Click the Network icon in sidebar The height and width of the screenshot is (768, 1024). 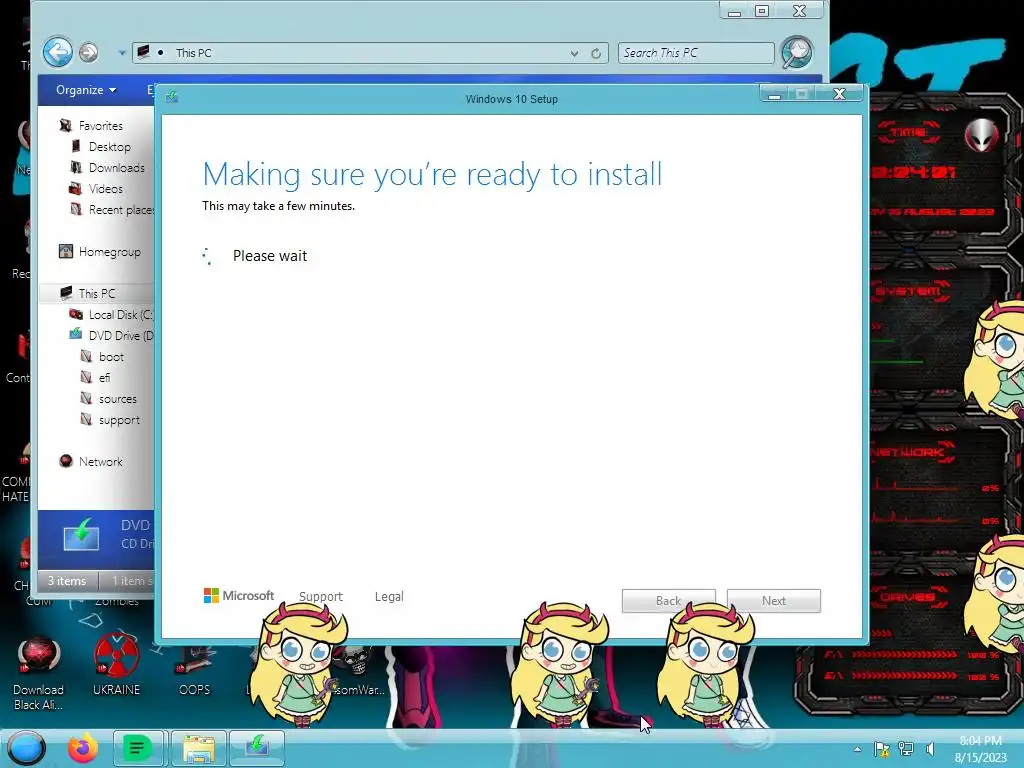pos(65,462)
